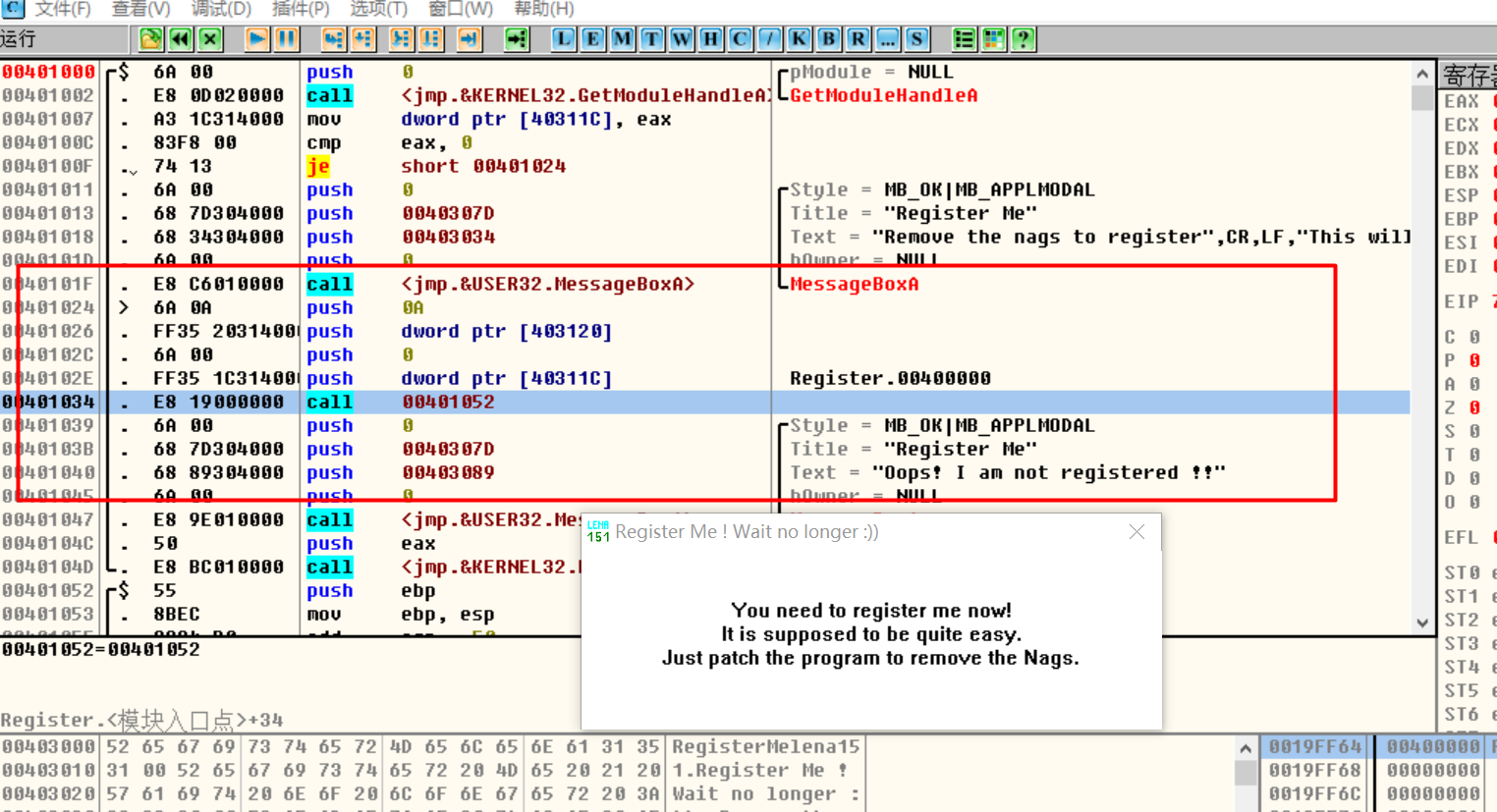Click the 00401052=00401052 info line
The height and width of the screenshot is (812, 1497).
coord(101,649)
